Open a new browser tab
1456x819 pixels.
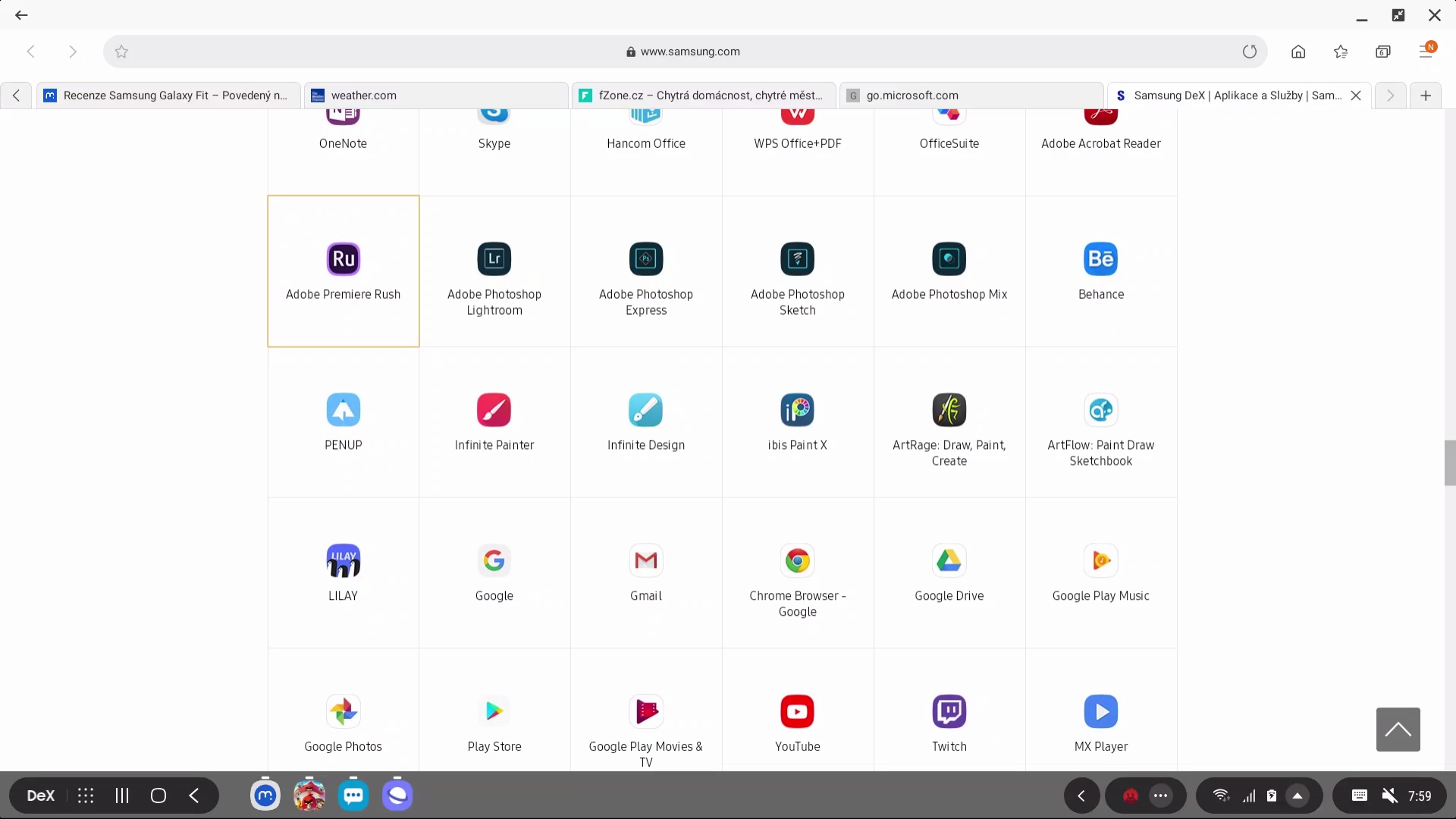pos(1426,95)
